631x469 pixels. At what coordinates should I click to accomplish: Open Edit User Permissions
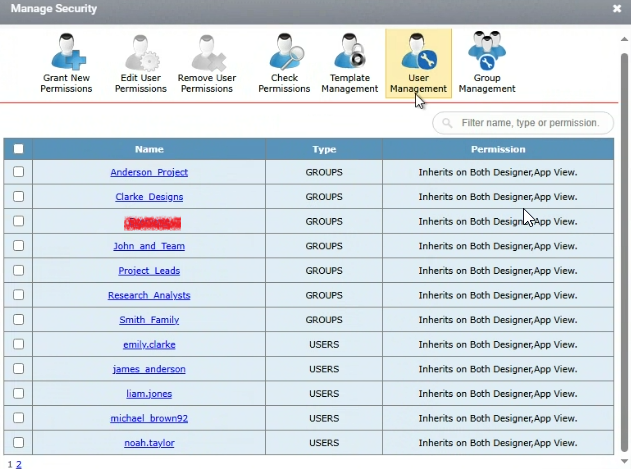click(140, 63)
